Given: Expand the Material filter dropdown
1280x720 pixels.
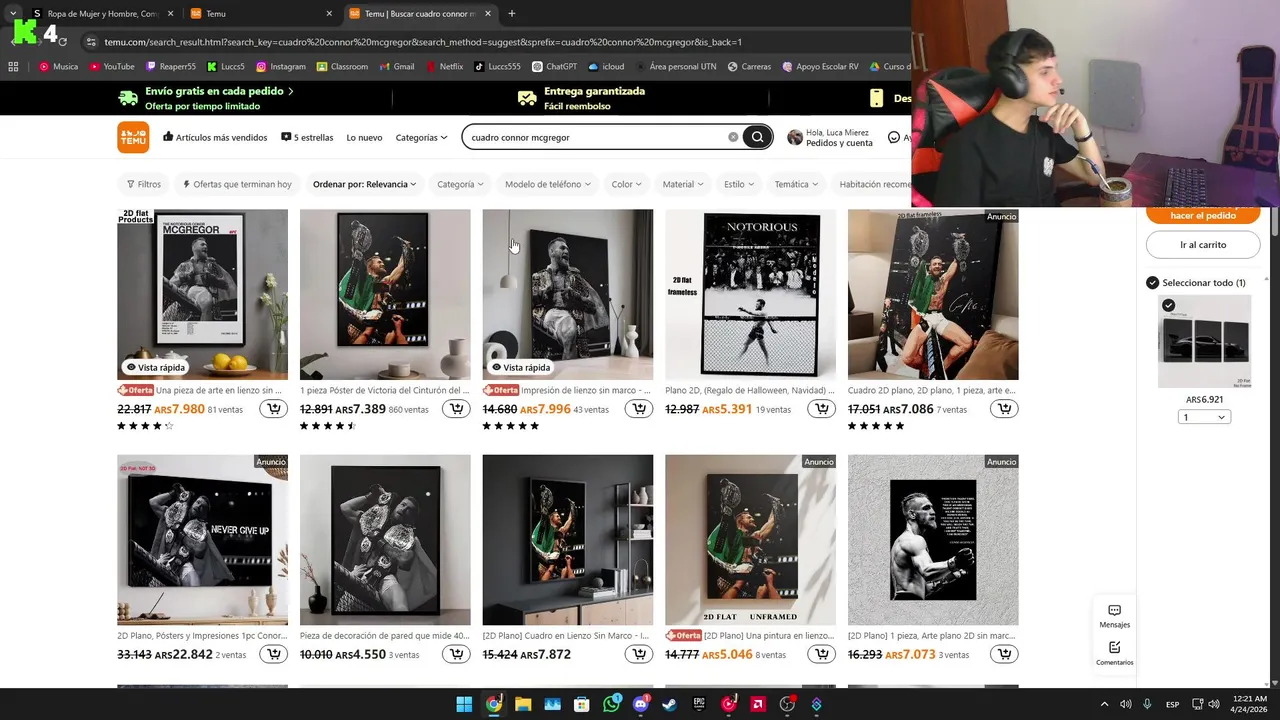Looking at the screenshot, I should point(683,184).
